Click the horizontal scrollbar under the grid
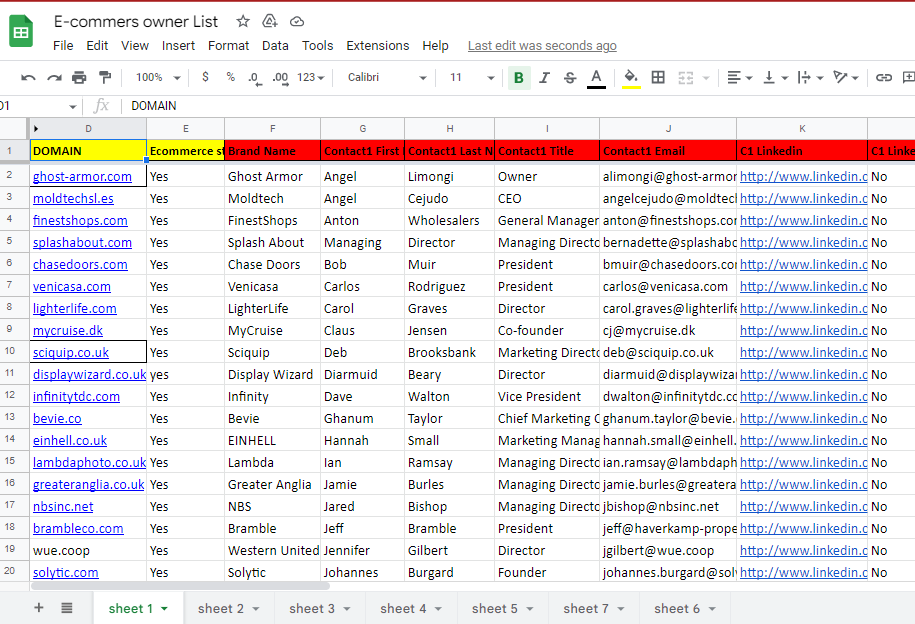Image resolution: width=915 pixels, height=624 pixels. (x=180, y=585)
